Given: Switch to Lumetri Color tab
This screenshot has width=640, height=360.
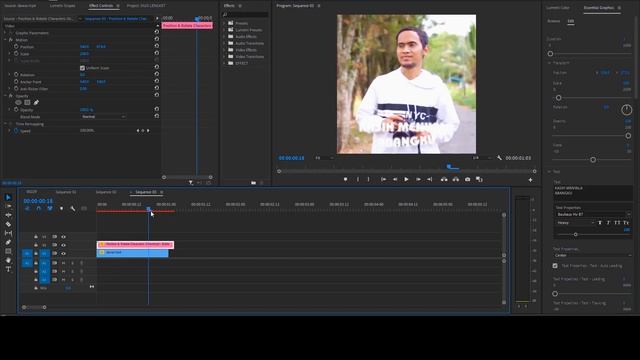Looking at the screenshot, I should (x=558, y=7).
